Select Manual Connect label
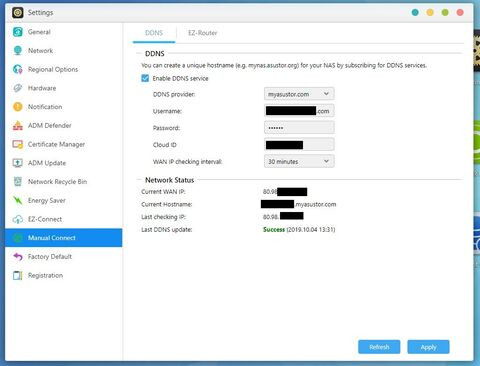480x366 pixels. pos(52,238)
